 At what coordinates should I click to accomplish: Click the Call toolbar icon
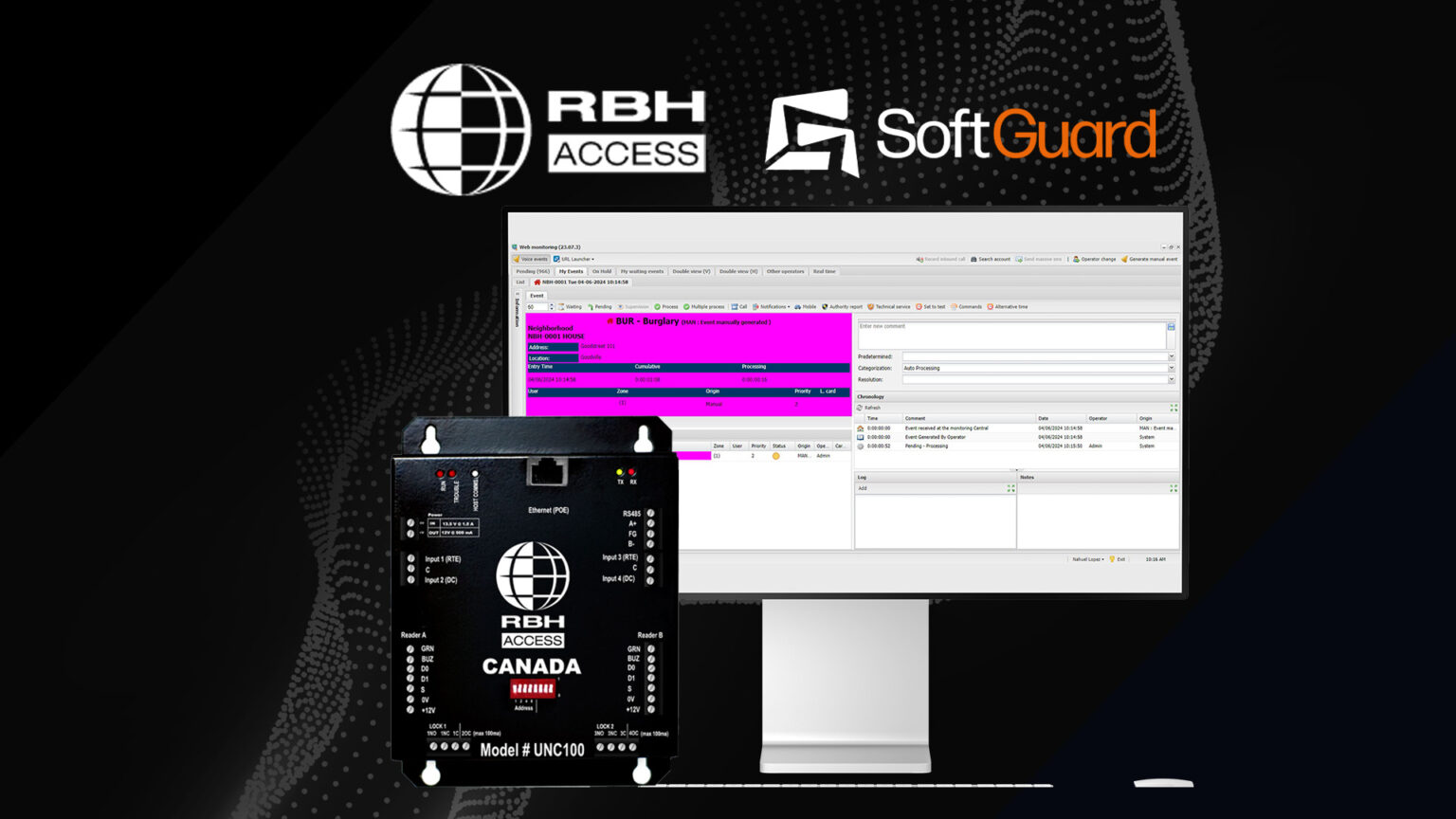click(x=734, y=307)
